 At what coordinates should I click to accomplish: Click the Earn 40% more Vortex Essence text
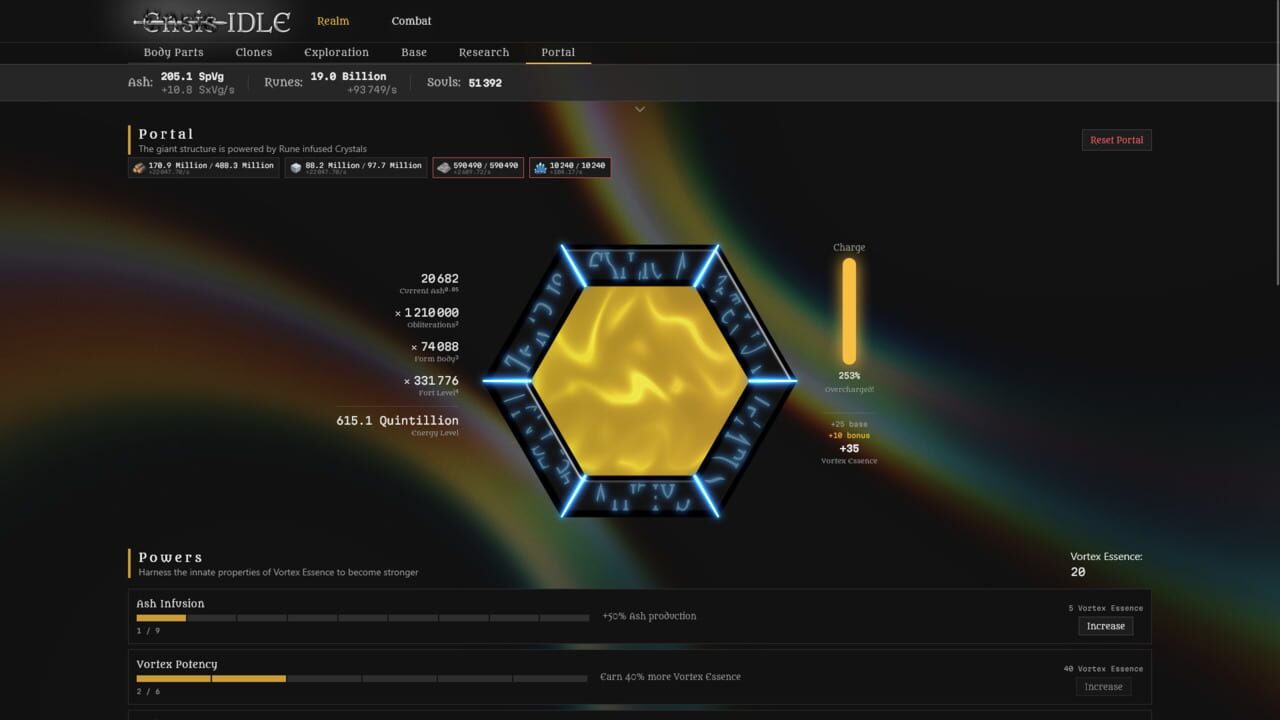(670, 677)
